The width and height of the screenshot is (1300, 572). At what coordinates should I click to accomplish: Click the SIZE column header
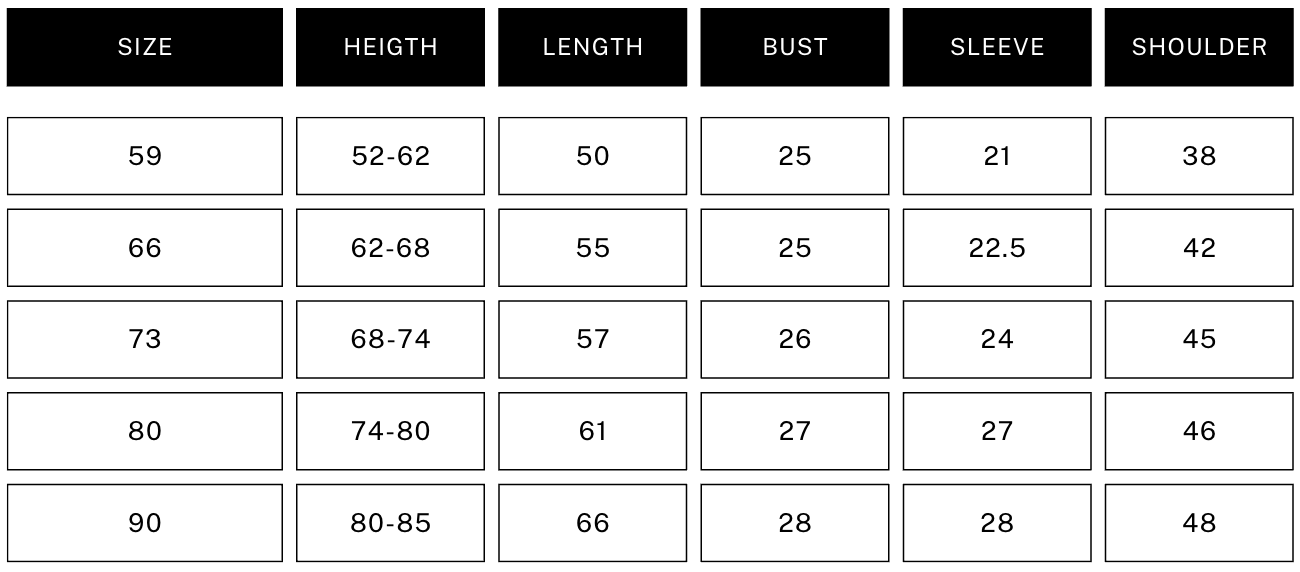pos(145,47)
